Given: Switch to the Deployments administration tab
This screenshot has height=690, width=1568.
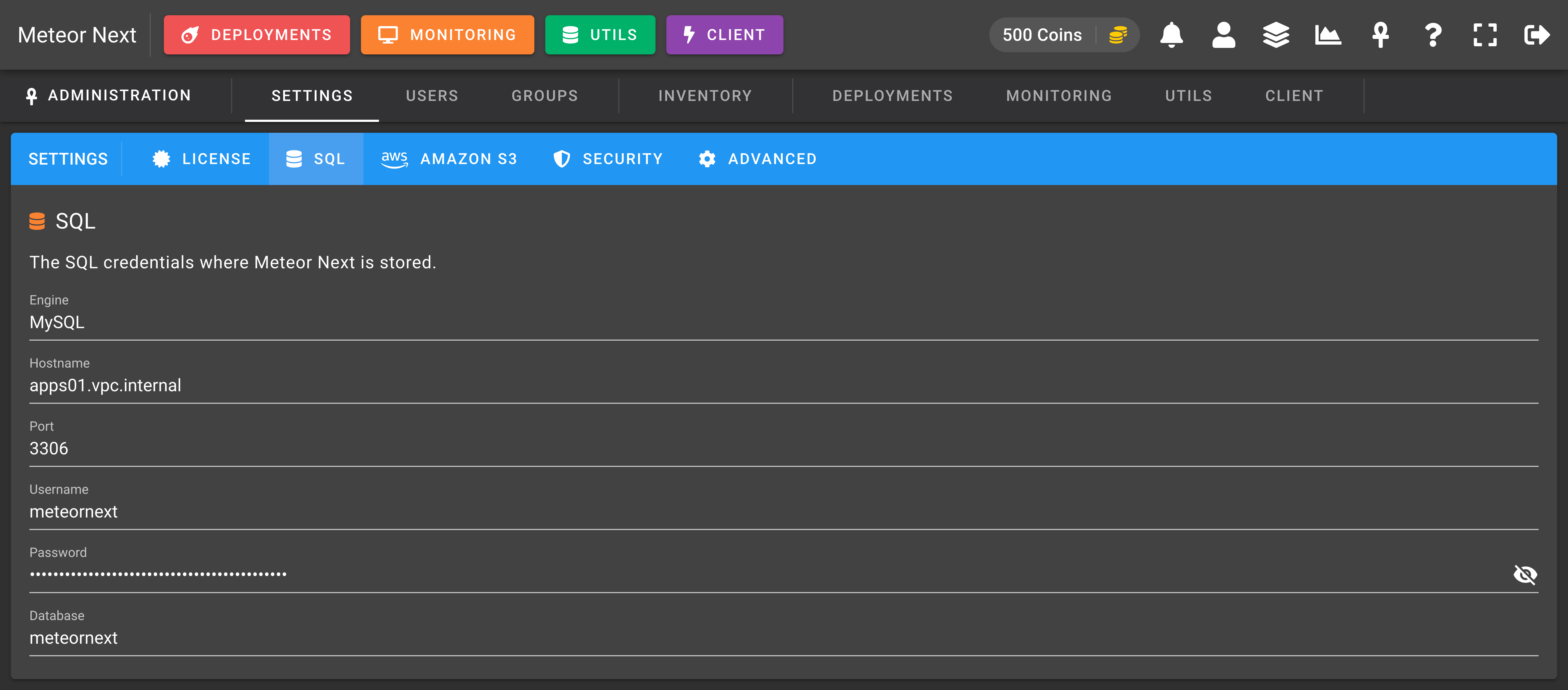Looking at the screenshot, I should (892, 96).
